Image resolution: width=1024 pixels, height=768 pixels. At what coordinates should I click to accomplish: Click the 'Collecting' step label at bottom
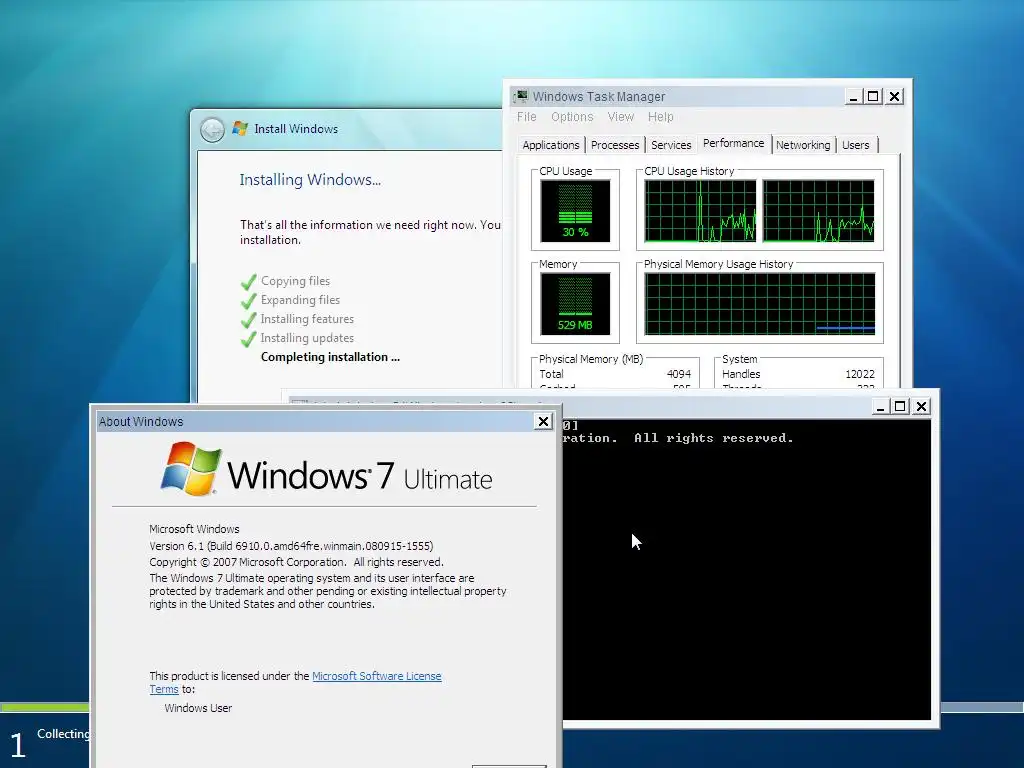(63, 734)
